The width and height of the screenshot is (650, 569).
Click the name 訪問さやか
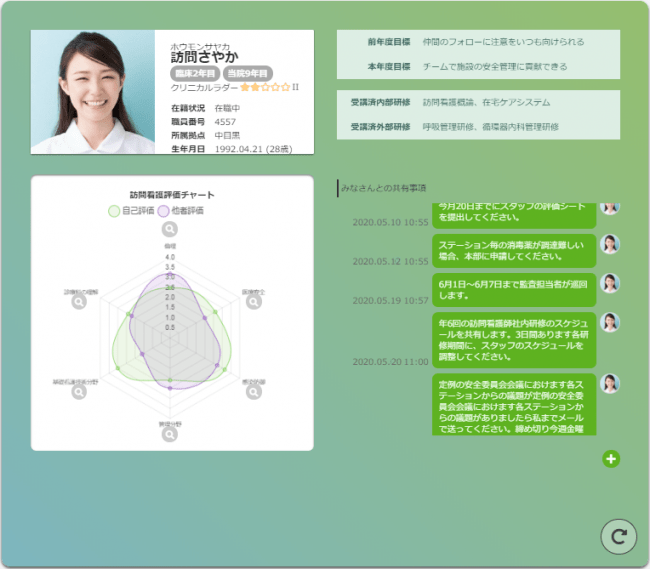tap(204, 57)
